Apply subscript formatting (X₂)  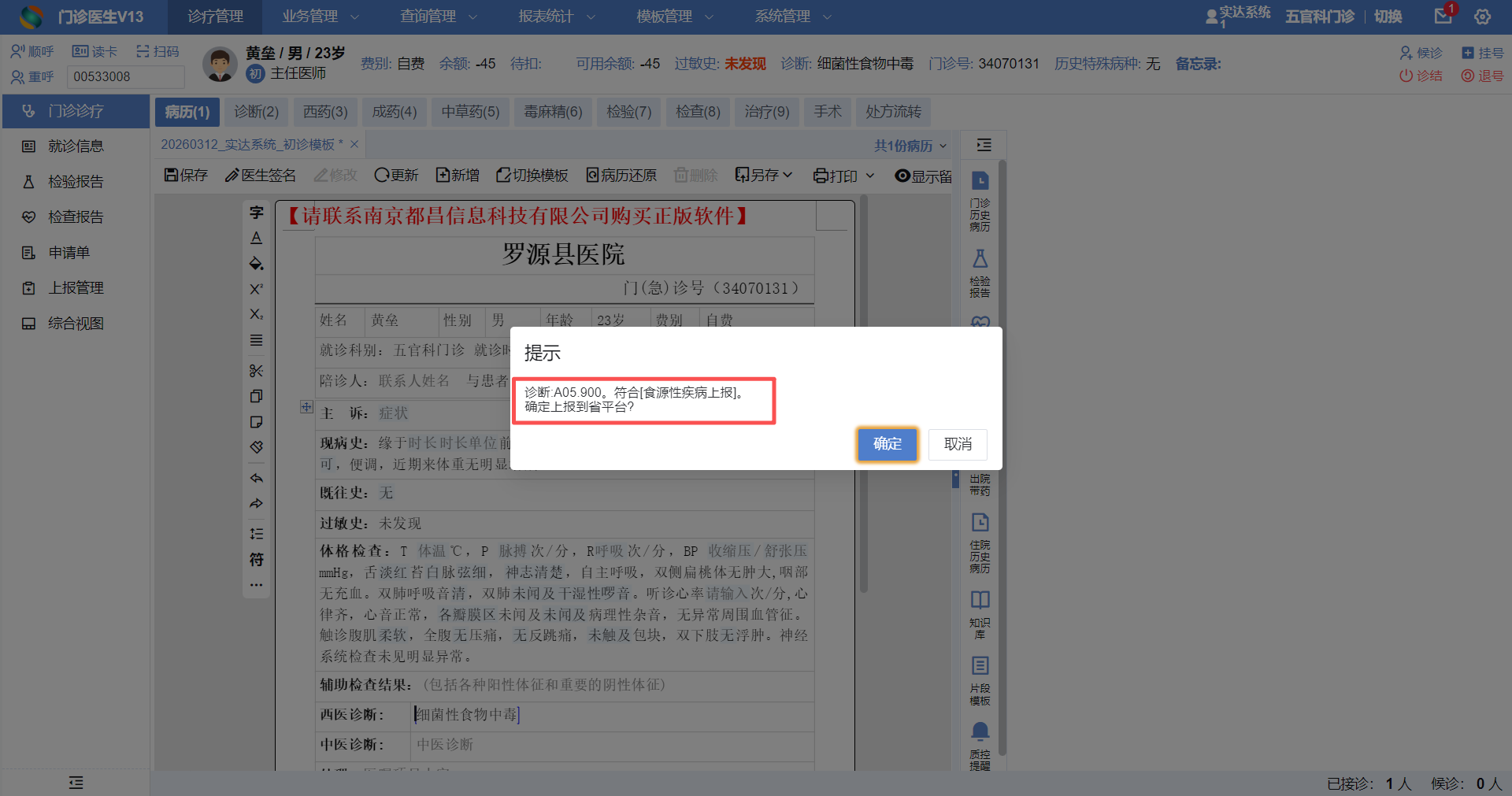pyautogui.click(x=257, y=314)
